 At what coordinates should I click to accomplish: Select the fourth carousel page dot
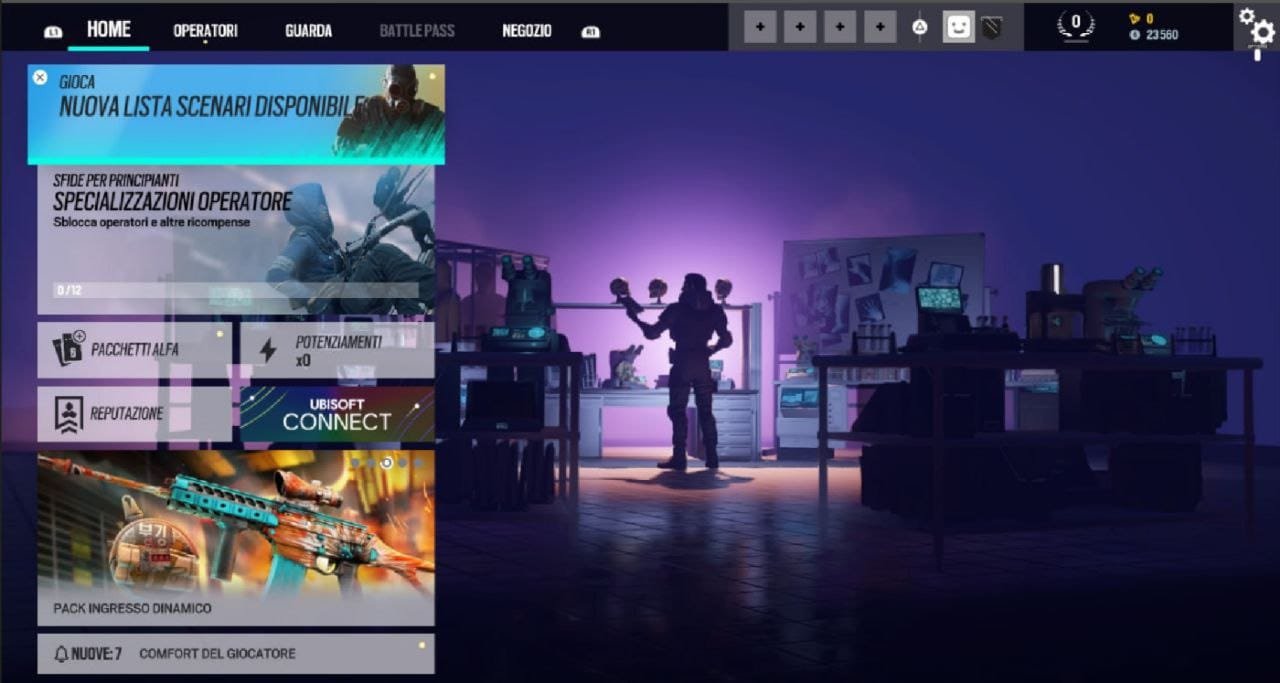click(x=403, y=463)
